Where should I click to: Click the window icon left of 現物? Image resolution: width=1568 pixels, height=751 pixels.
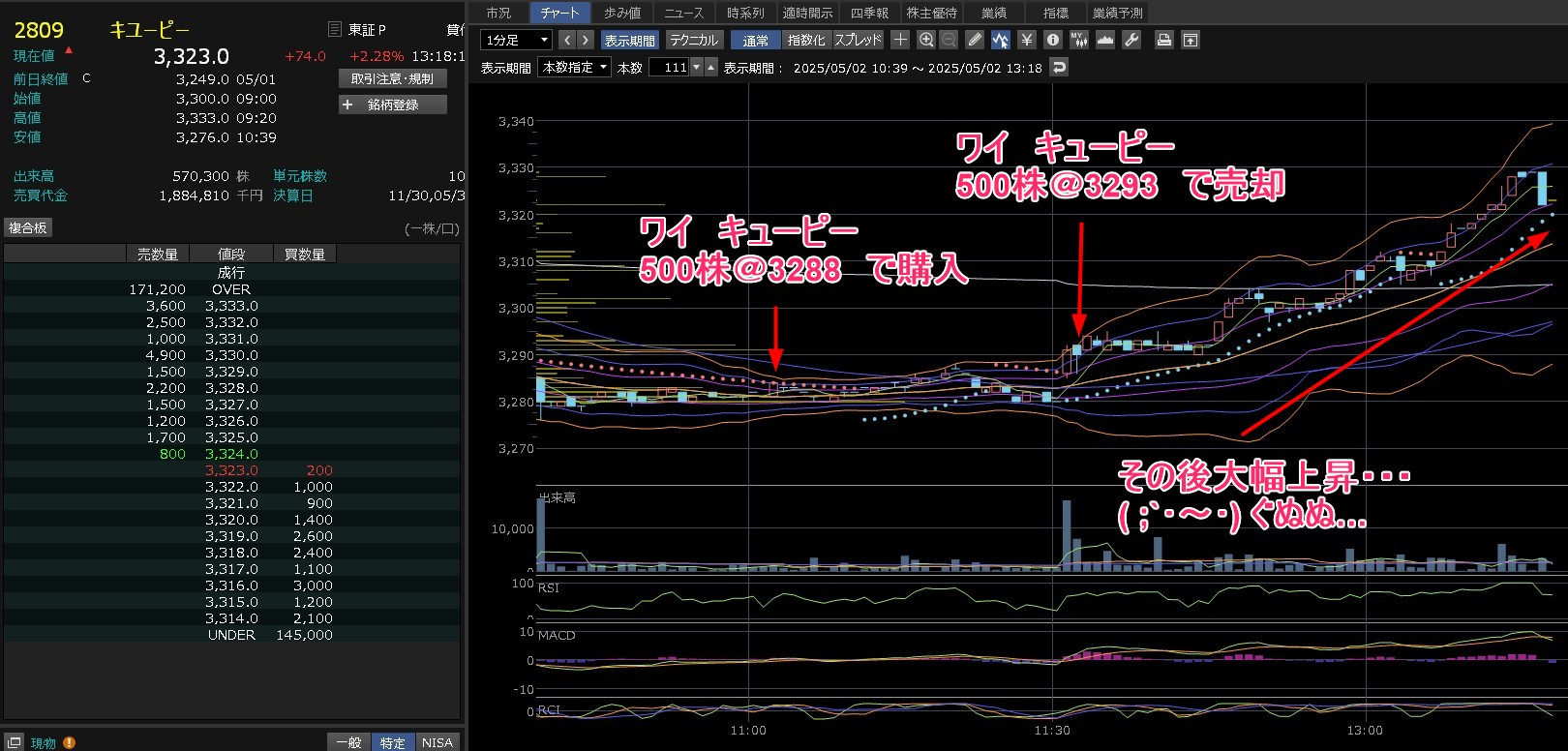[15, 742]
